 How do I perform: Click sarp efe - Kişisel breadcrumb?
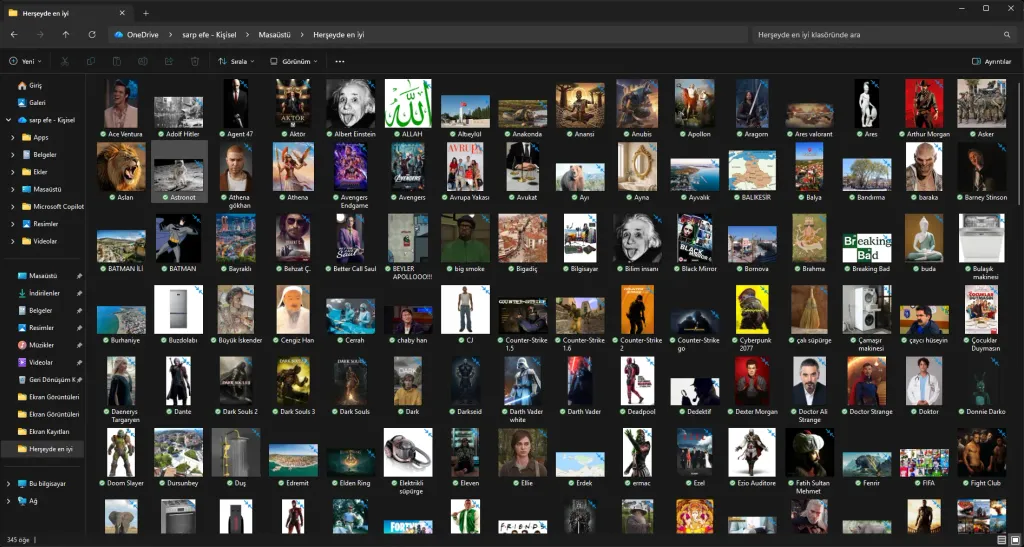tap(209, 35)
